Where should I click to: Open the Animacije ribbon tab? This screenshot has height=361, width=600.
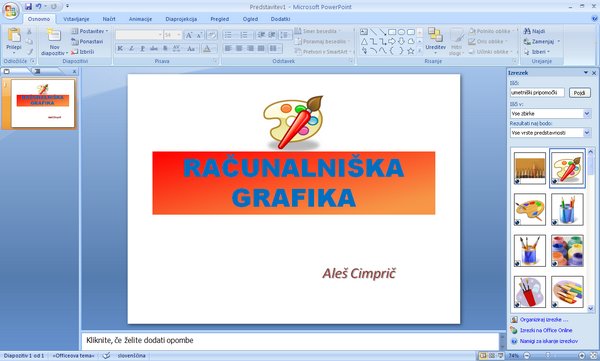tap(140, 19)
